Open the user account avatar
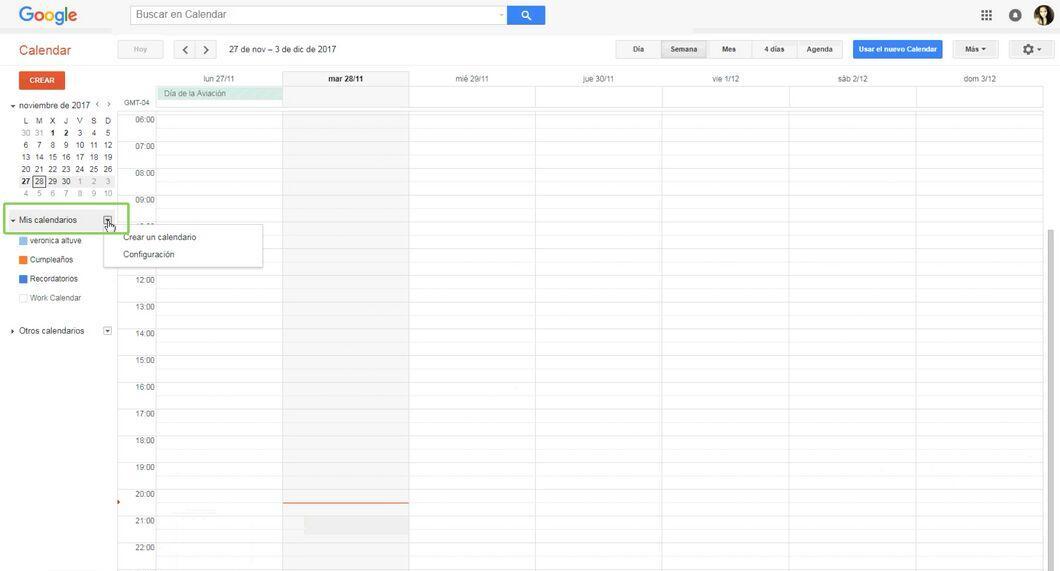Viewport: 1060px width, 571px height. click(1044, 15)
